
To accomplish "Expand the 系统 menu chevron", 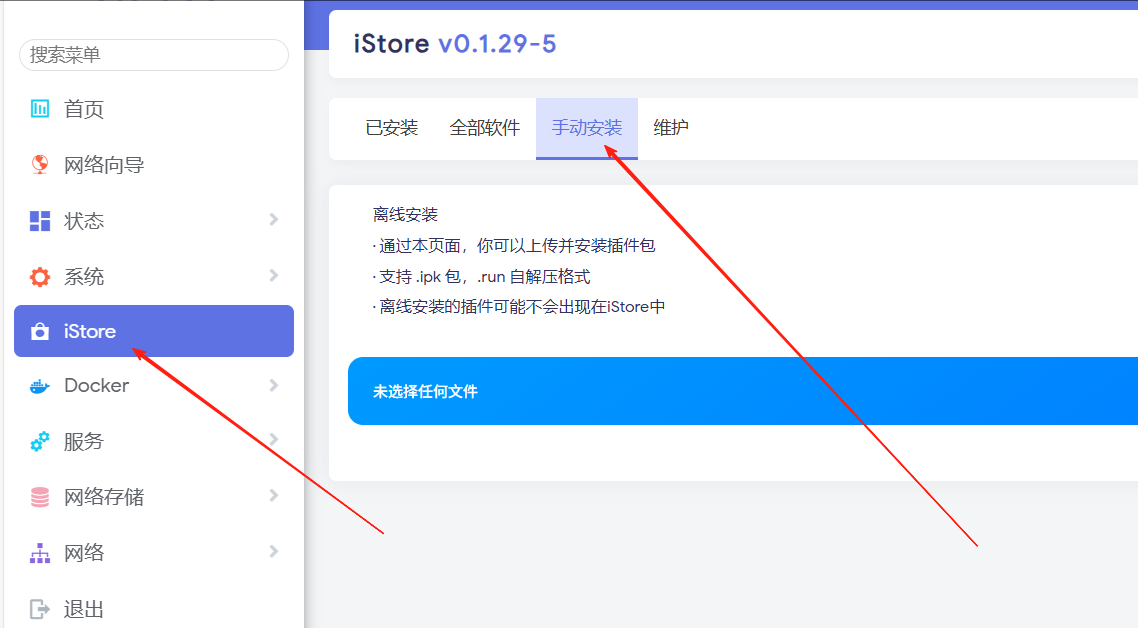I will point(274,275).
